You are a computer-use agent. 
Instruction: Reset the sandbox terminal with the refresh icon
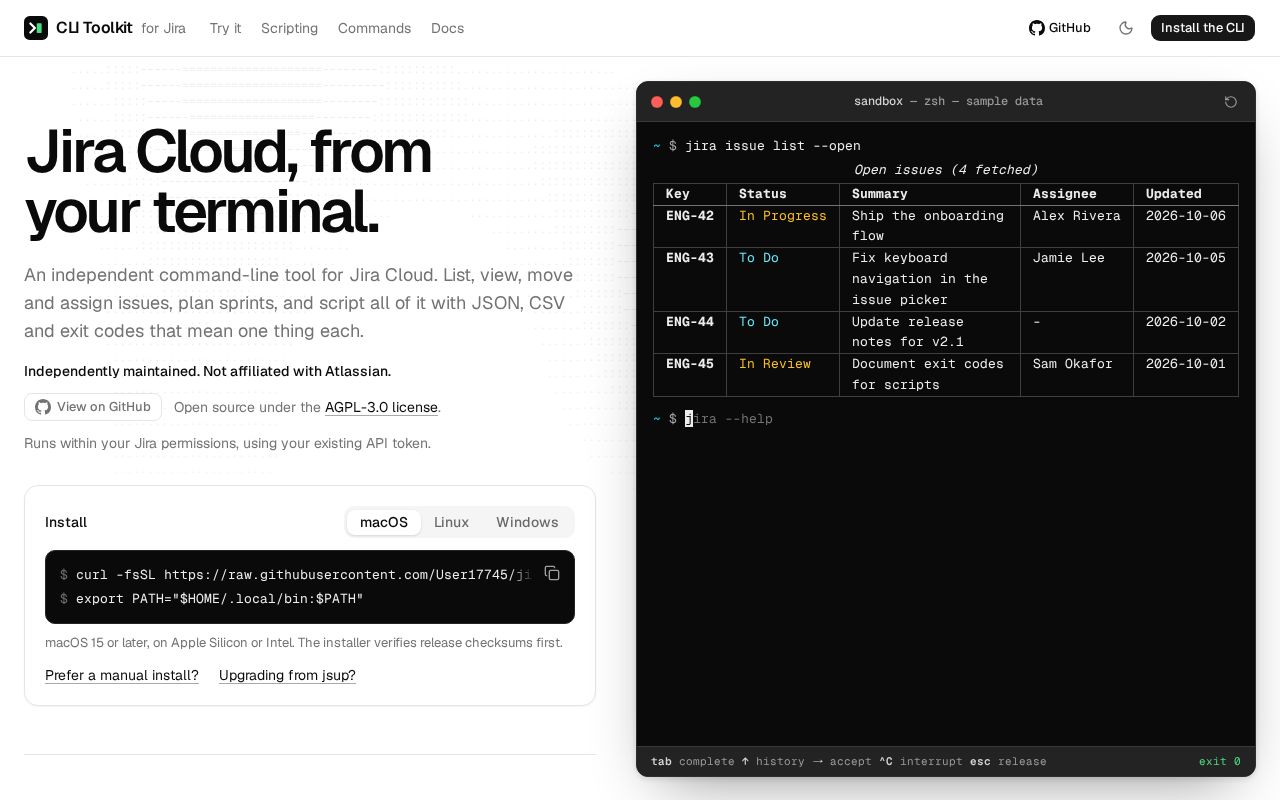tap(1231, 101)
